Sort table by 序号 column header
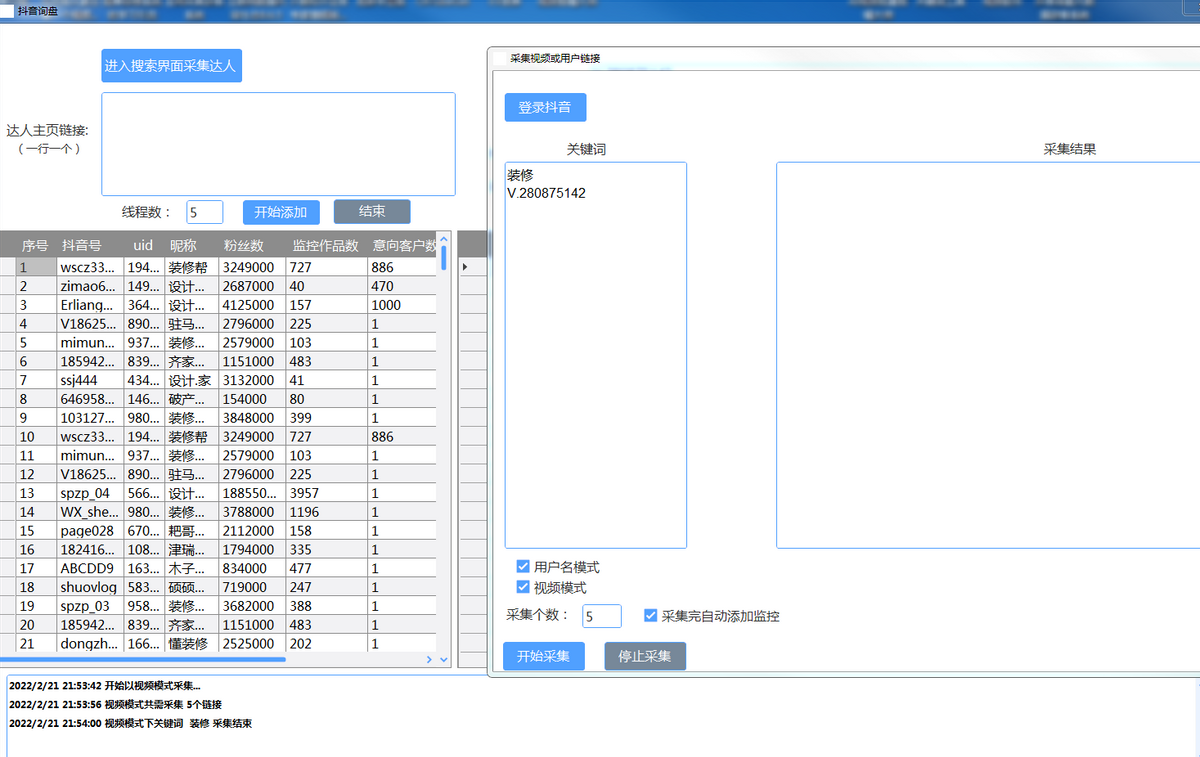 pos(35,245)
